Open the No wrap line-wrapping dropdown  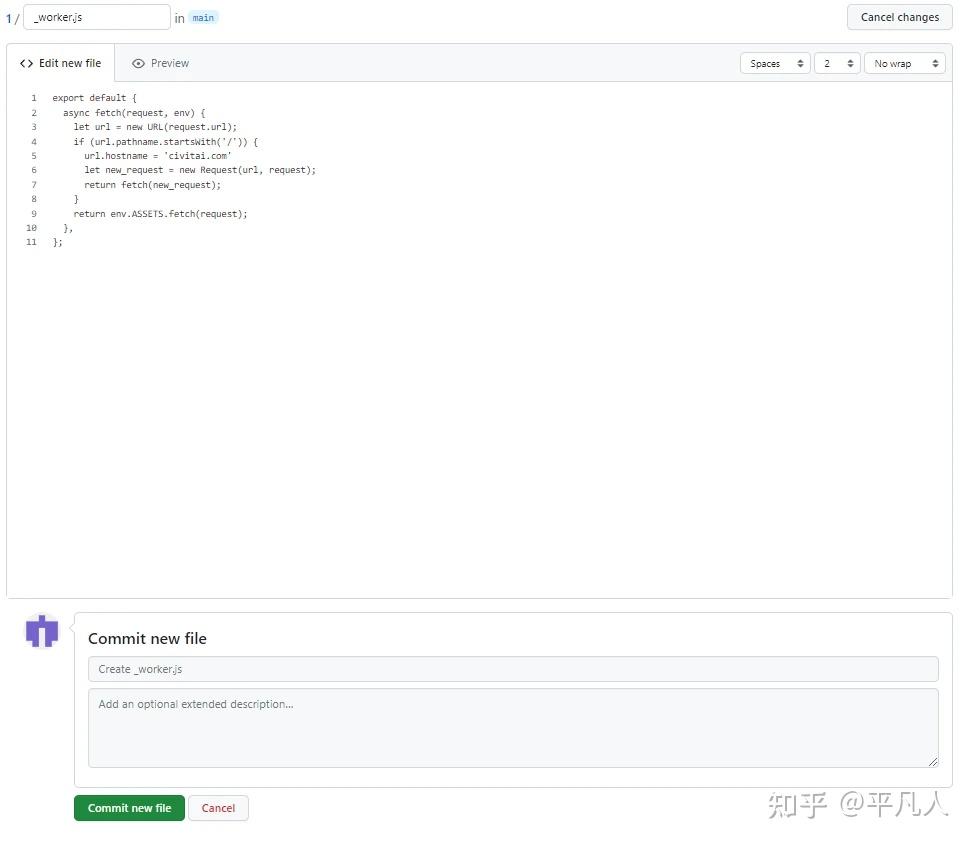pos(903,63)
